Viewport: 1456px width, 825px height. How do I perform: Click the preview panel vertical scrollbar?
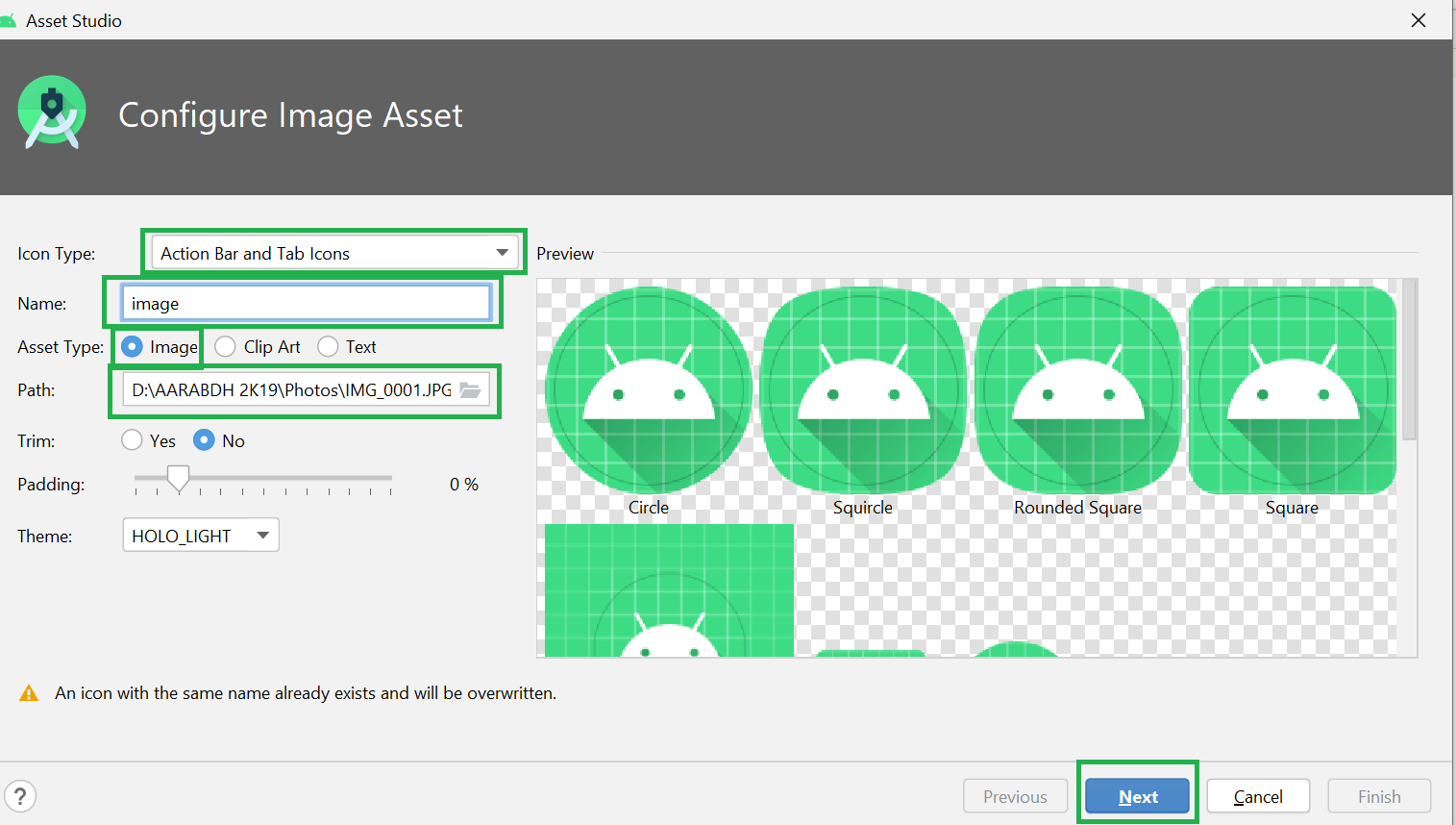point(1409,360)
